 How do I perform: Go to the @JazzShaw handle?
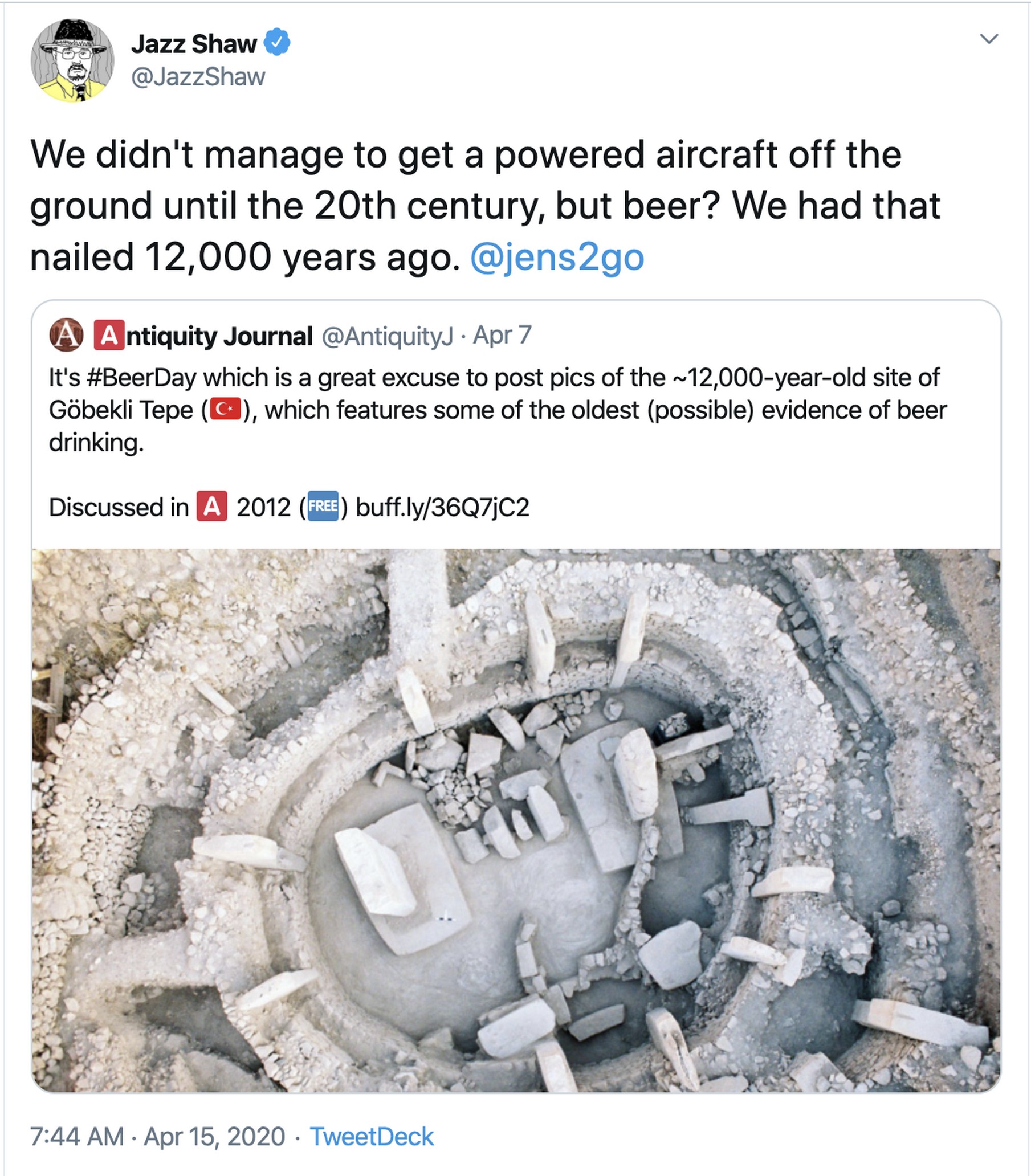(198, 76)
